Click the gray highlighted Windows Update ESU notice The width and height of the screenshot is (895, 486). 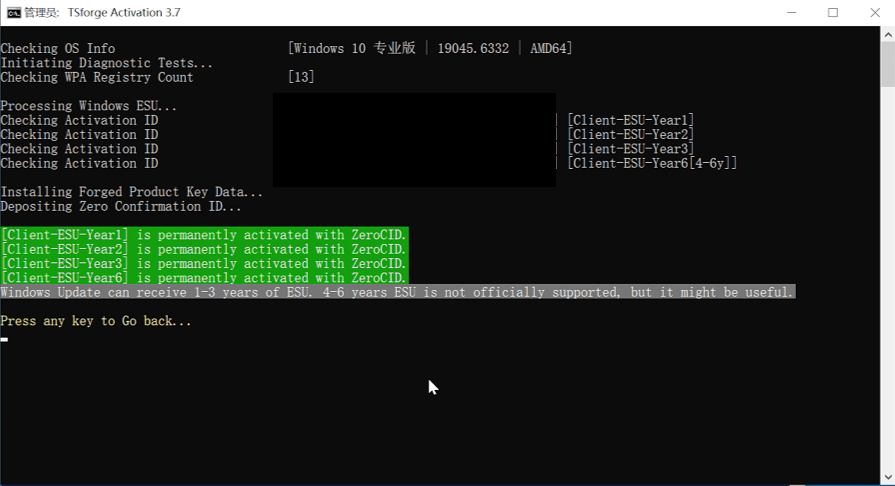pyautogui.click(x=397, y=292)
